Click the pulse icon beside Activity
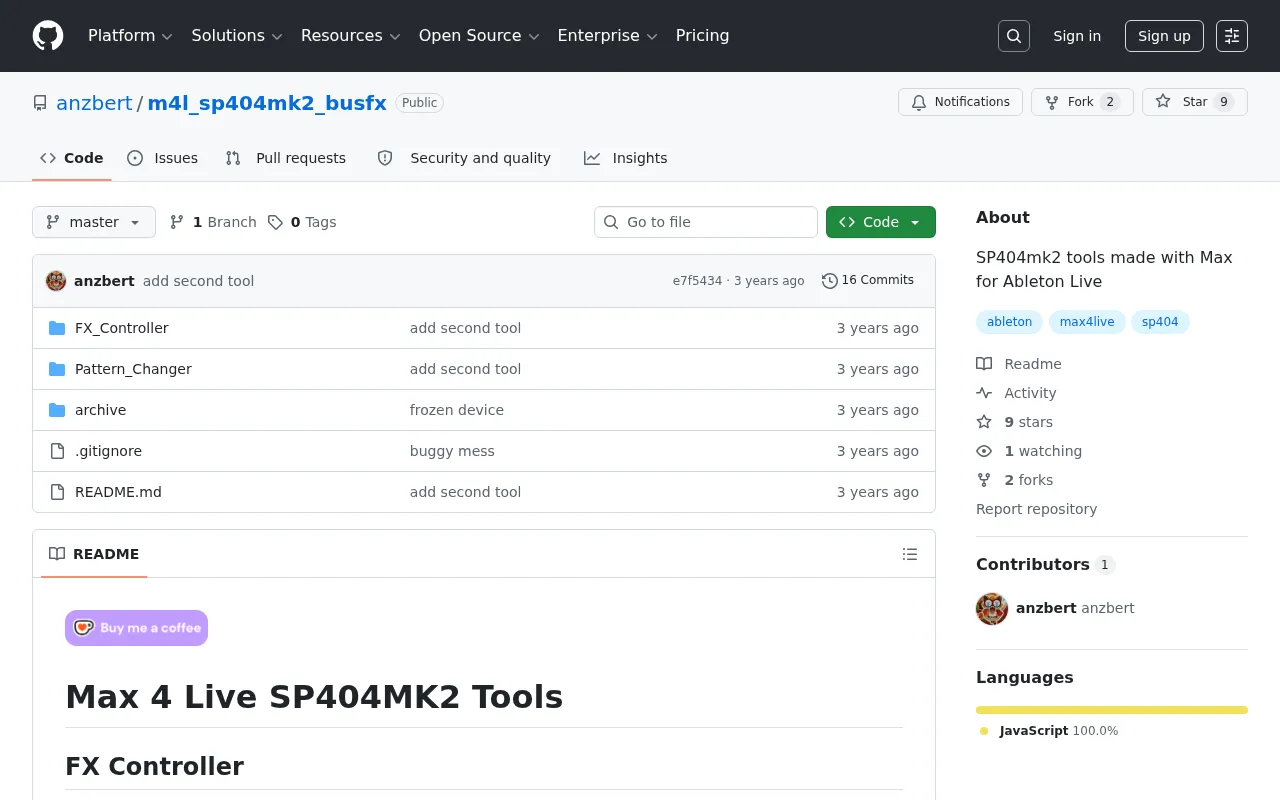Screen dimensions: 1280x800 pyautogui.click(x=984, y=393)
